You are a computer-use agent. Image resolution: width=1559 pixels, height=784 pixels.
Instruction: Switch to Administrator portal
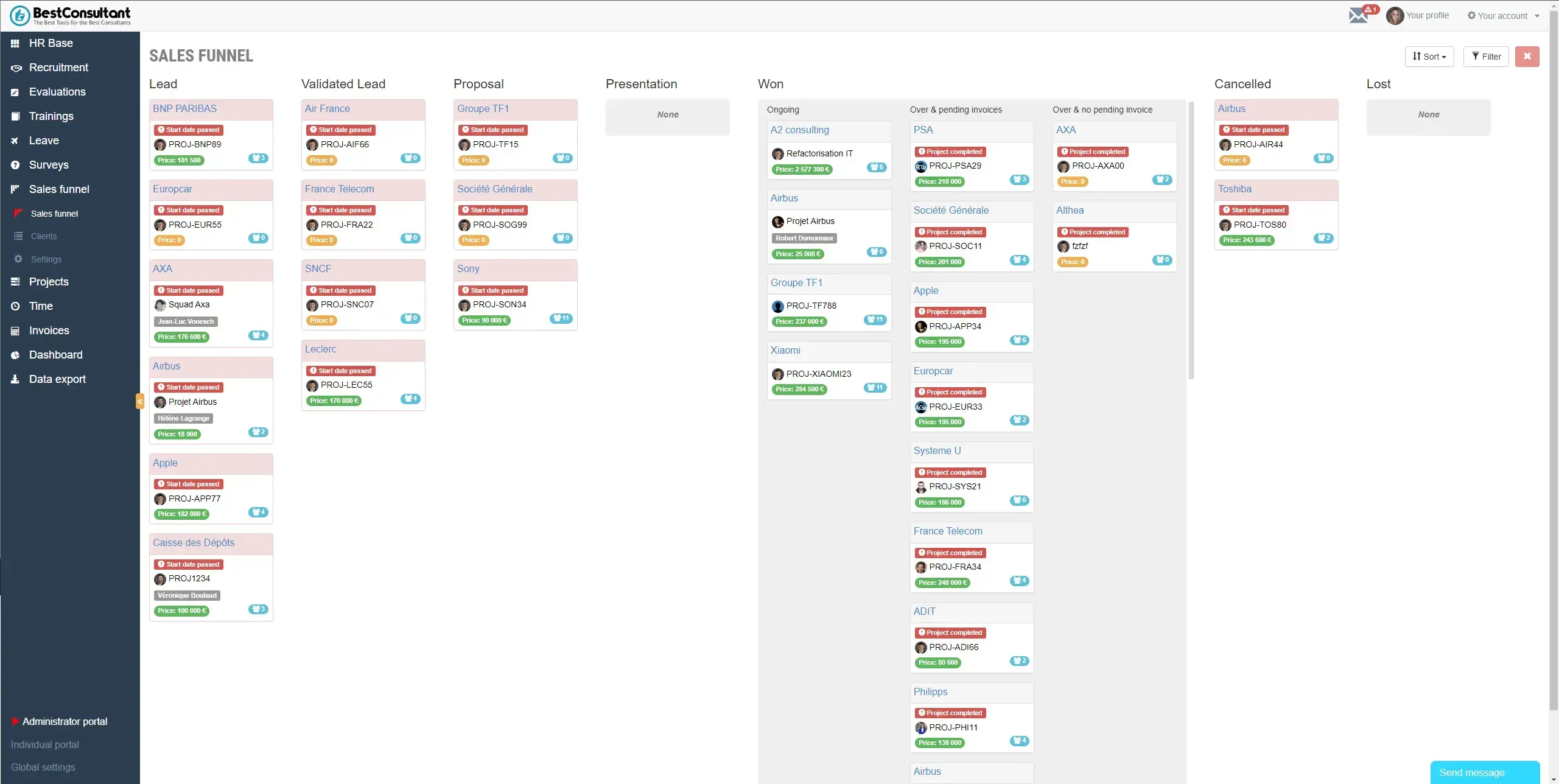(65, 721)
